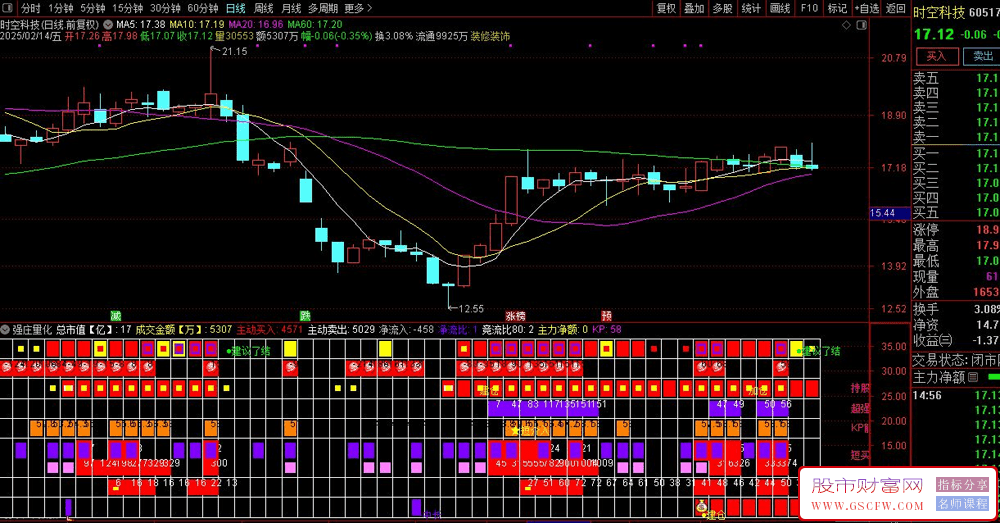The height and width of the screenshot is (523, 1000).
Task: Select the 买一 order book row
Action: (956, 153)
